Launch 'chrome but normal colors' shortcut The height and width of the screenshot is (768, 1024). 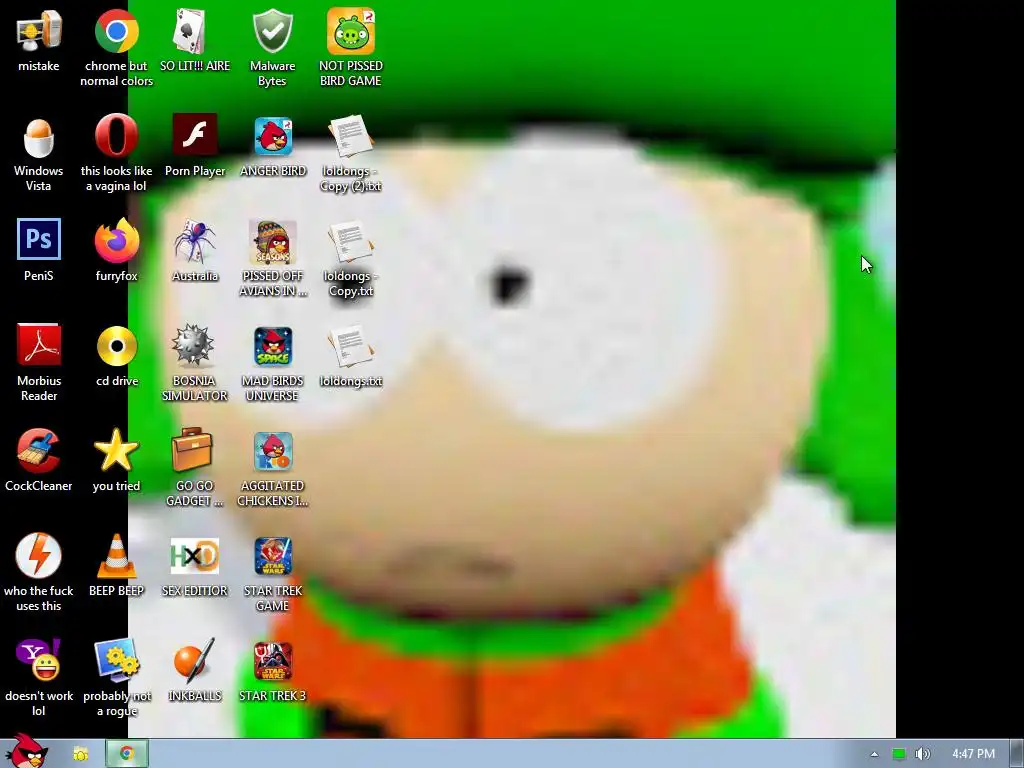[116, 31]
